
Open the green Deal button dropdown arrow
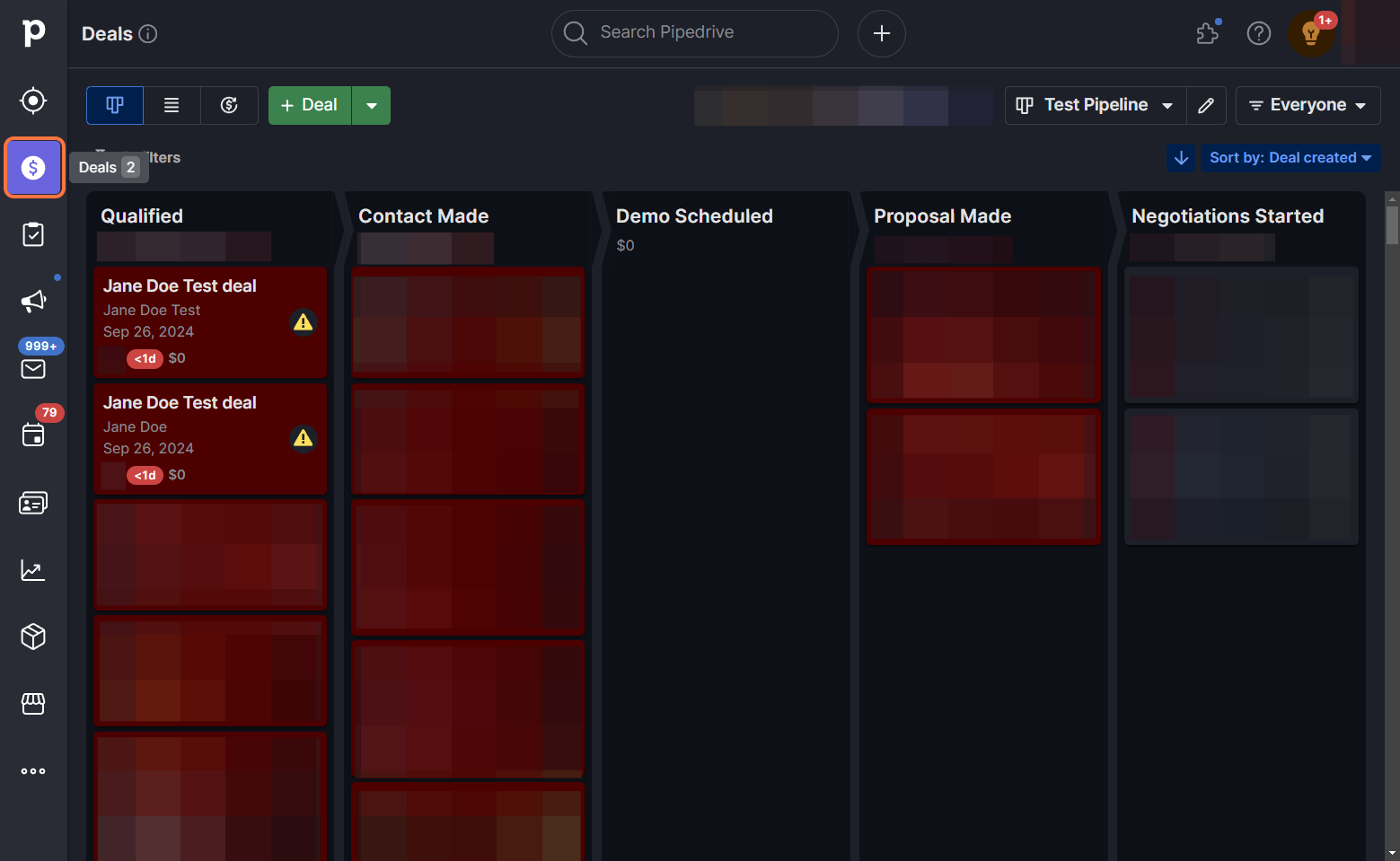pyautogui.click(x=371, y=105)
